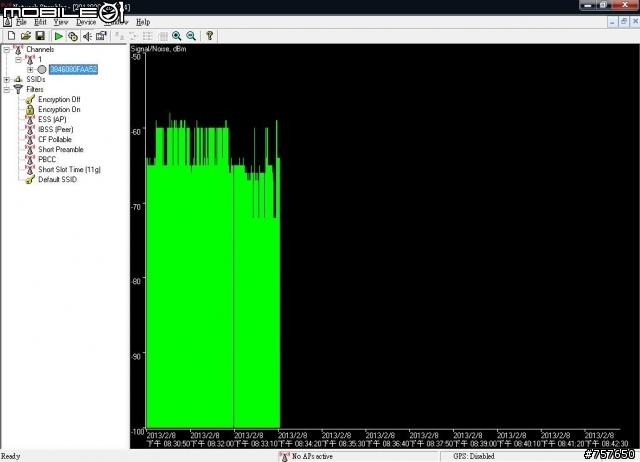Open the Edit menu

pyautogui.click(x=40, y=22)
